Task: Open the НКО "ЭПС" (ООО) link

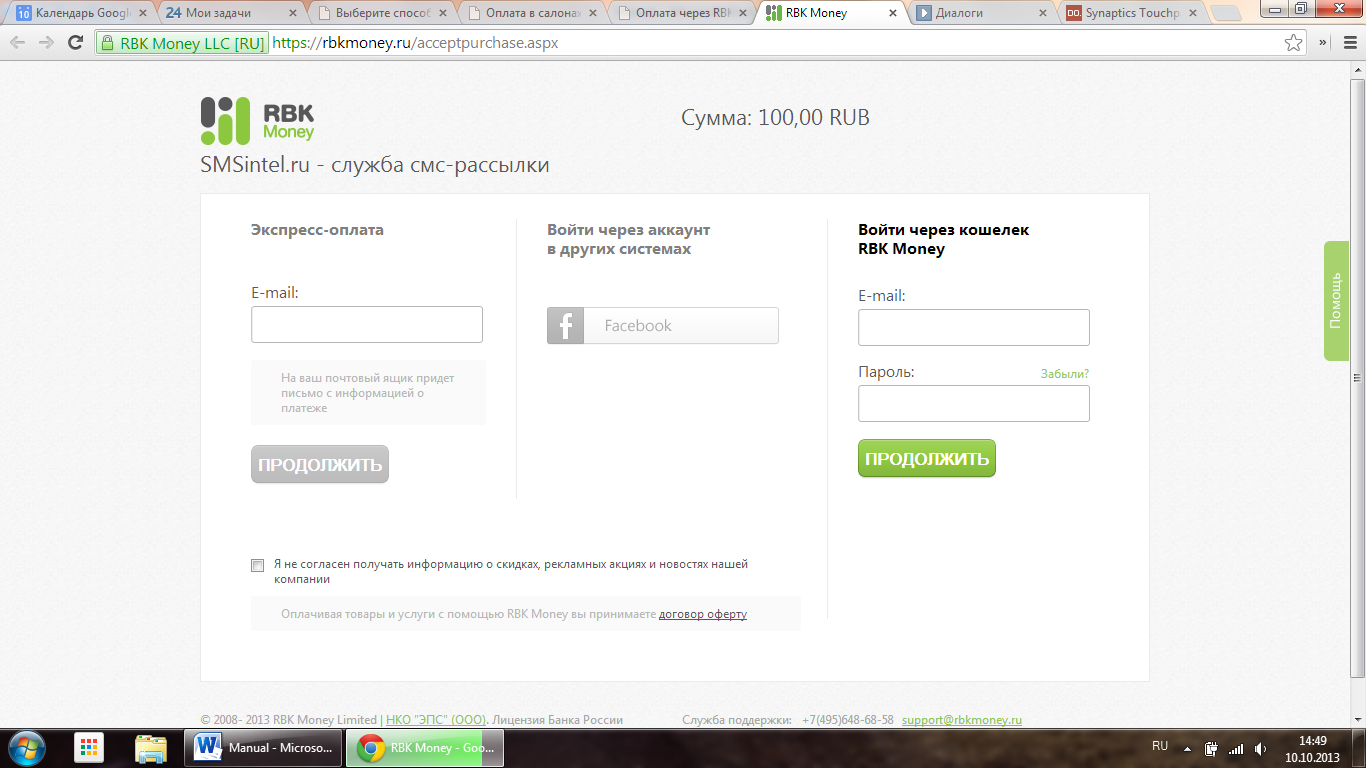Action: (x=437, y=720)
